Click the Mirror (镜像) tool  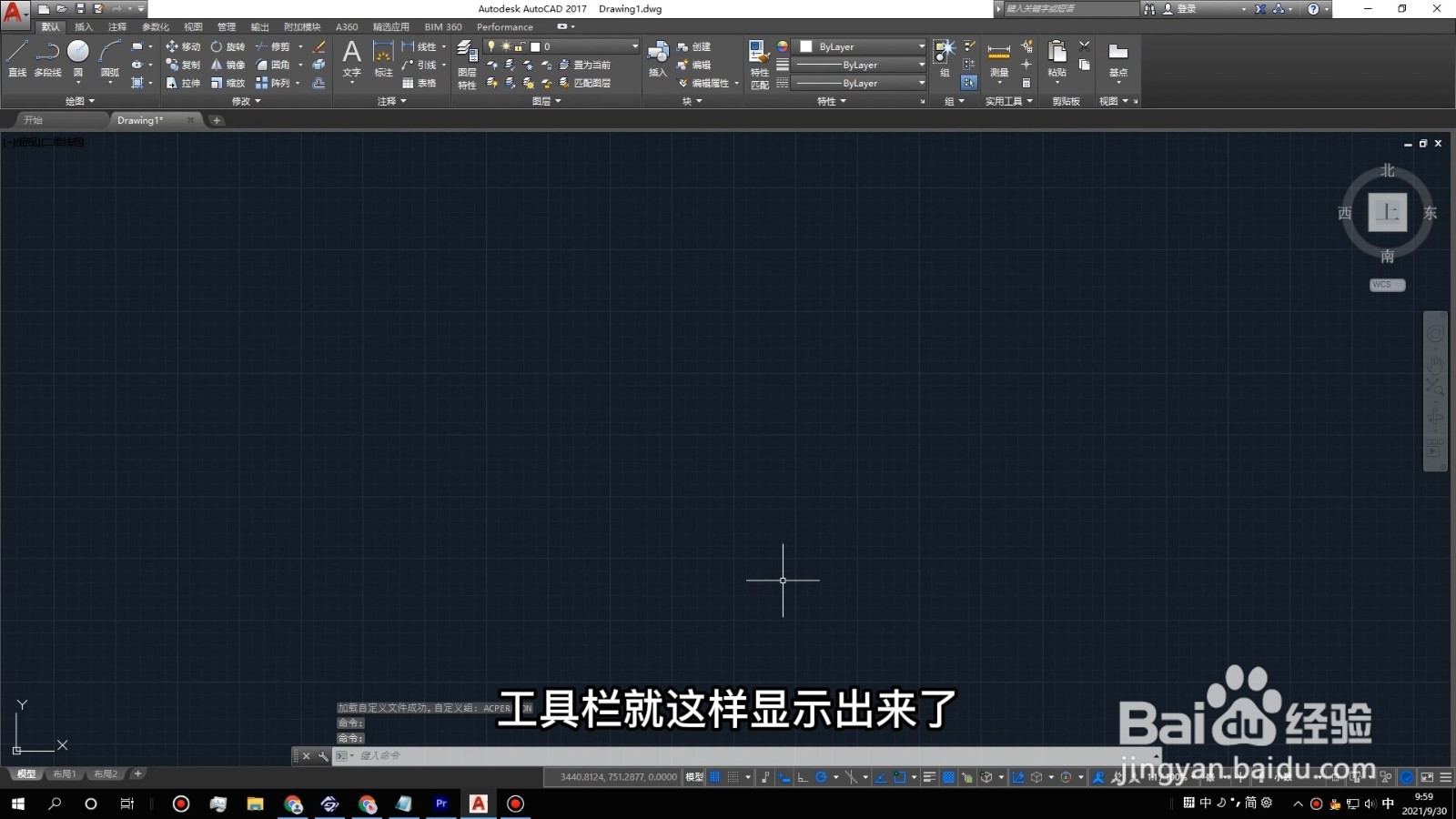click(x=227, y=65)
